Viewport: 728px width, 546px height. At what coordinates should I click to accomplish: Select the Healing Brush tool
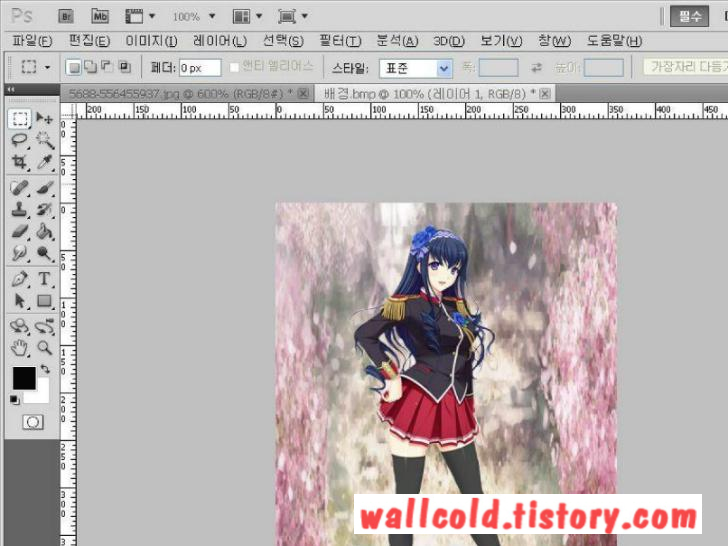click(20, 188)
